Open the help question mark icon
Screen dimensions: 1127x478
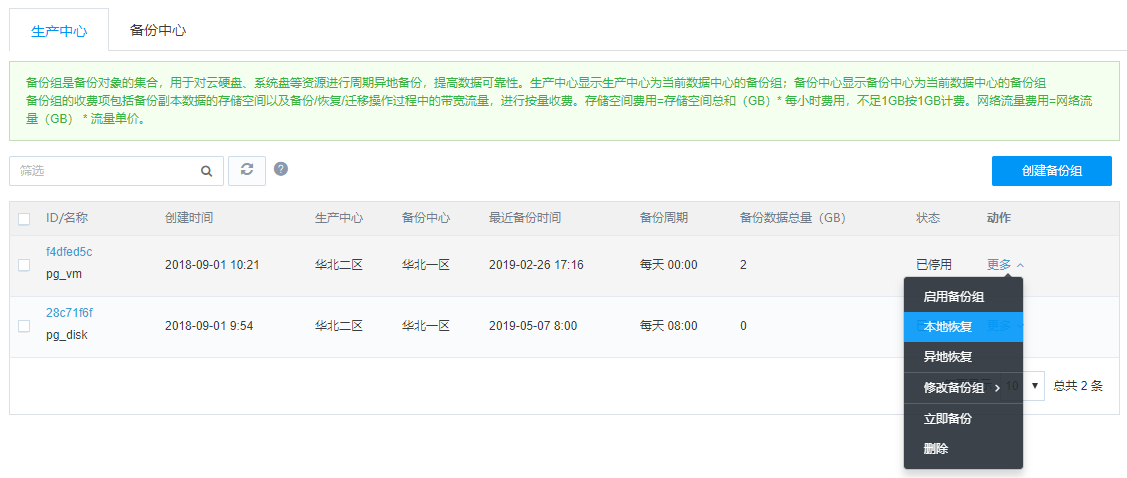pyautogui.click(x=281, y=169)
